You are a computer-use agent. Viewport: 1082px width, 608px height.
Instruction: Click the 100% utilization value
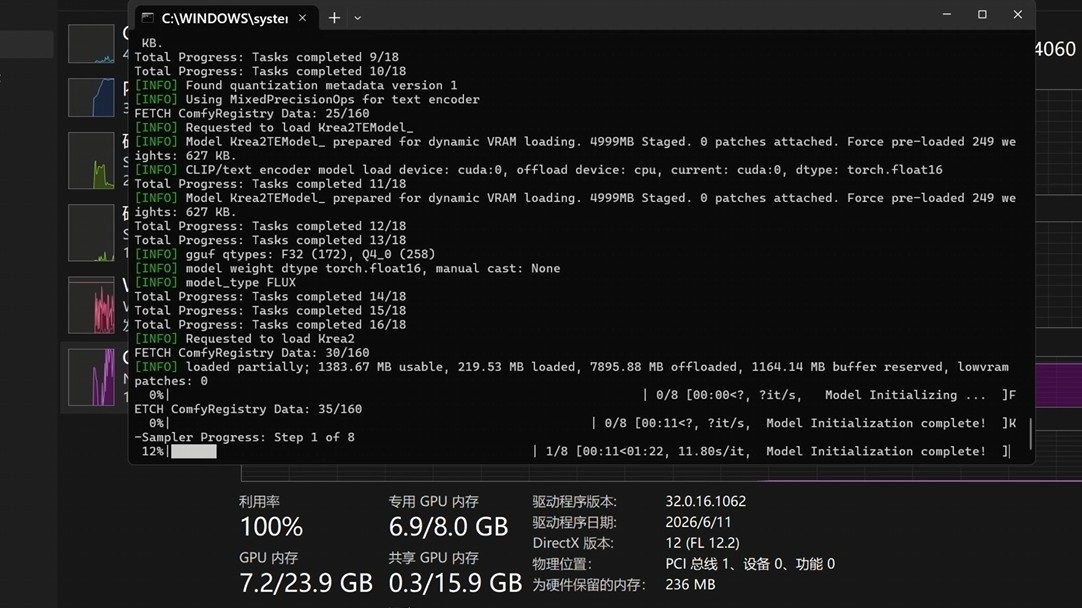270,527
